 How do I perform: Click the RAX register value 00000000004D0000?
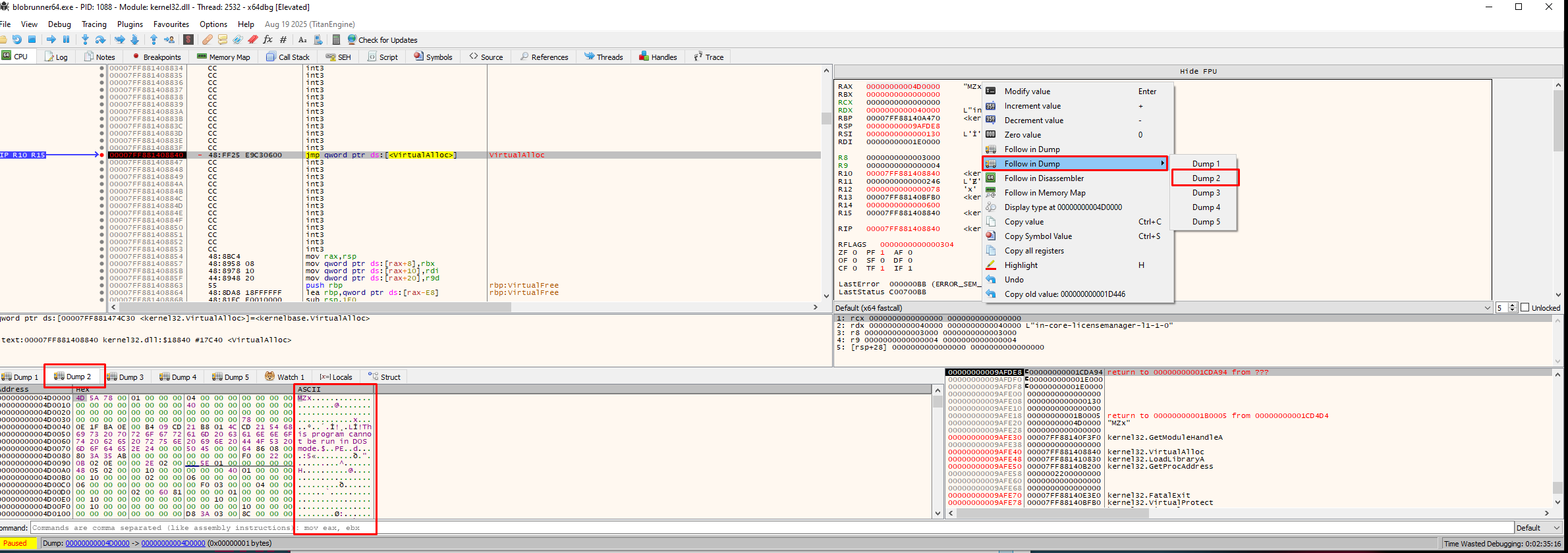pos(903,86)
